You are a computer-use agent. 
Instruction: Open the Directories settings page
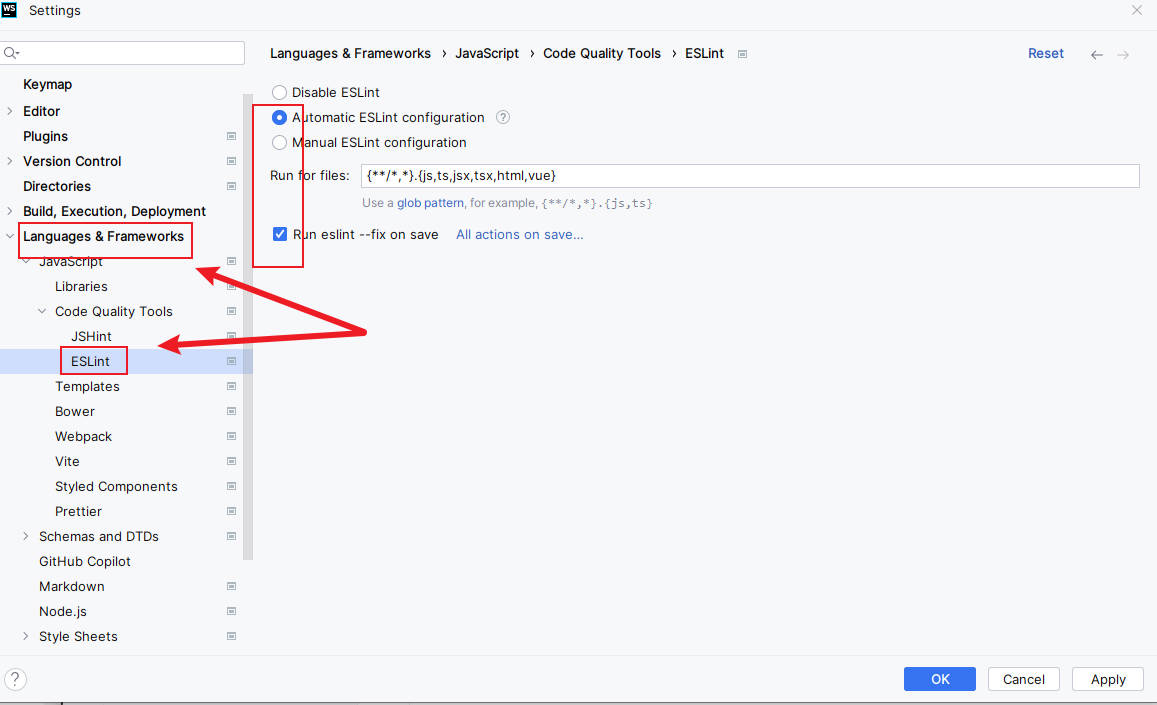click(57, 187)
